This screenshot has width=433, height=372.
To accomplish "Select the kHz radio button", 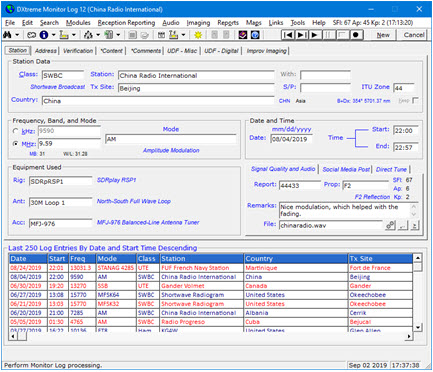I will coord(15,131).
